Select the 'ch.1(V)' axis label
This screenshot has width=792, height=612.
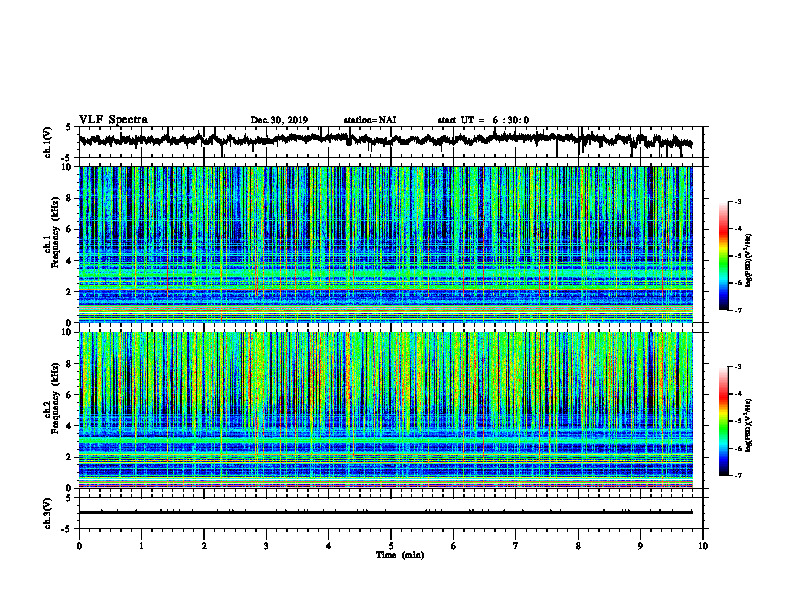pos(48,142)
